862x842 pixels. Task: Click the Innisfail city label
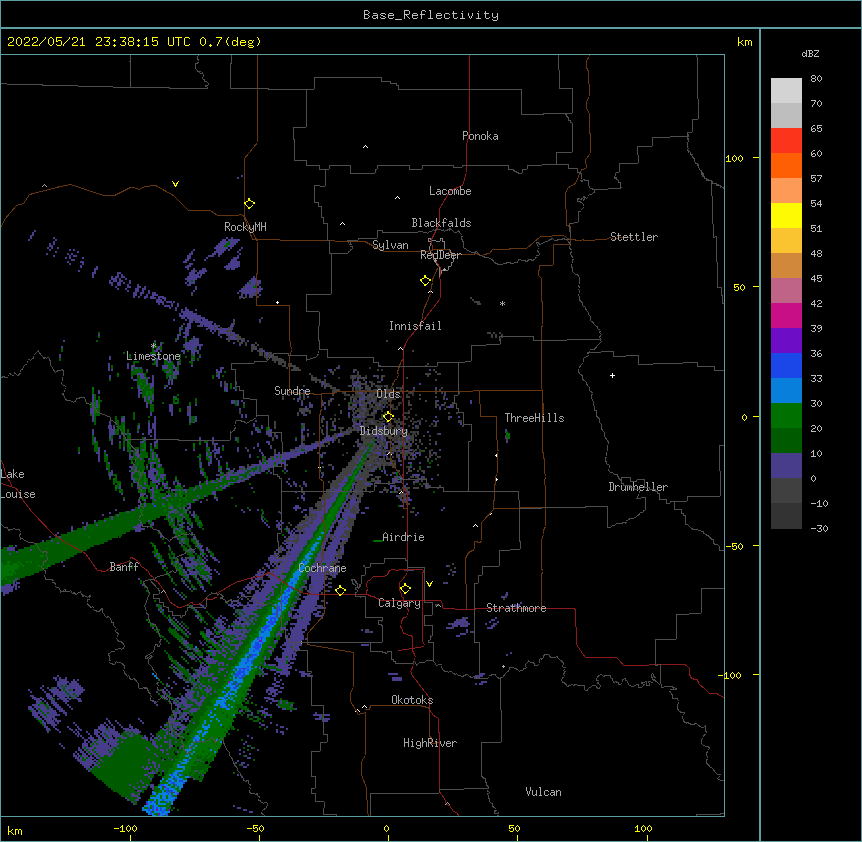[415, 326]
